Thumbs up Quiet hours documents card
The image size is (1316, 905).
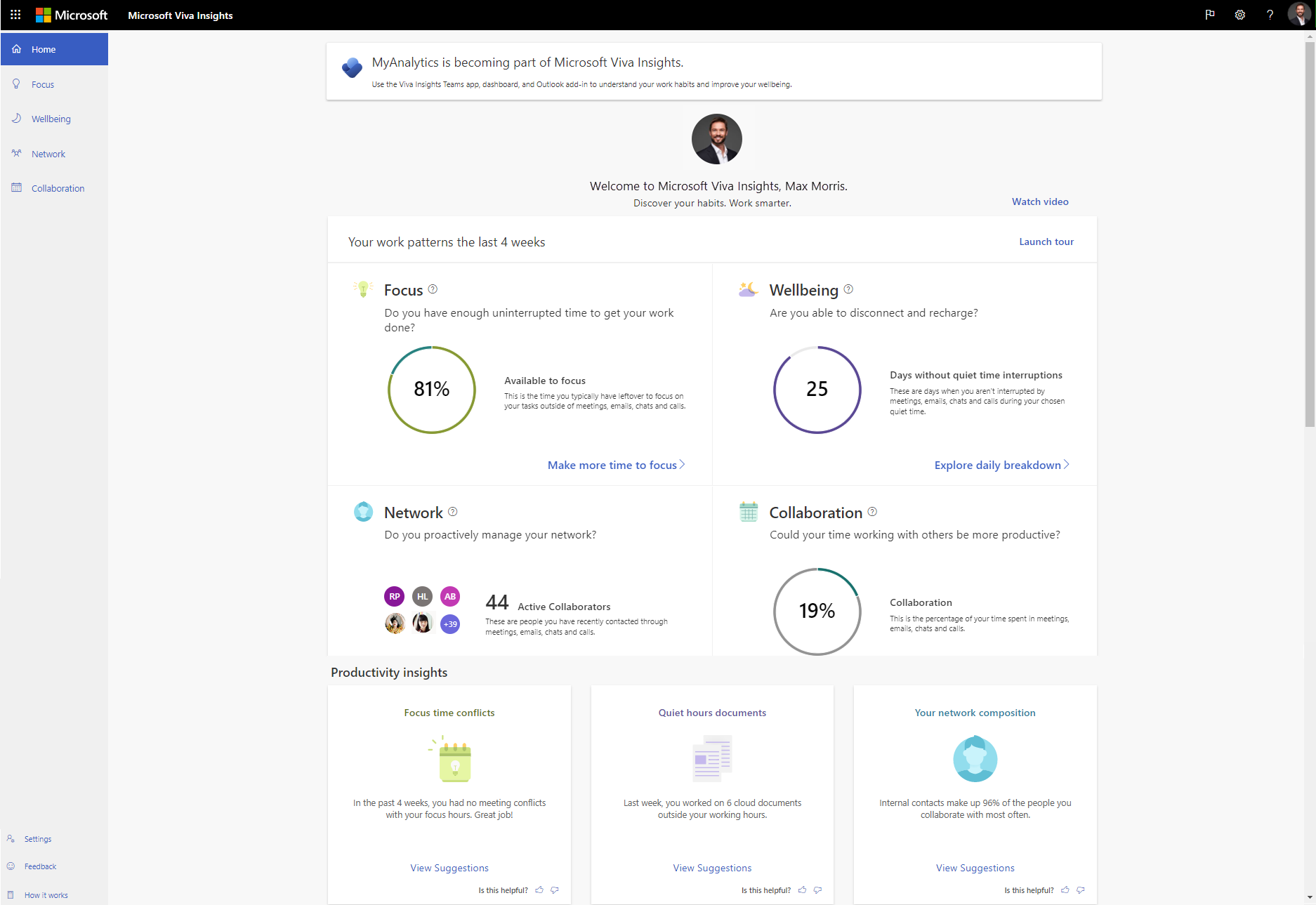(802, 890)
